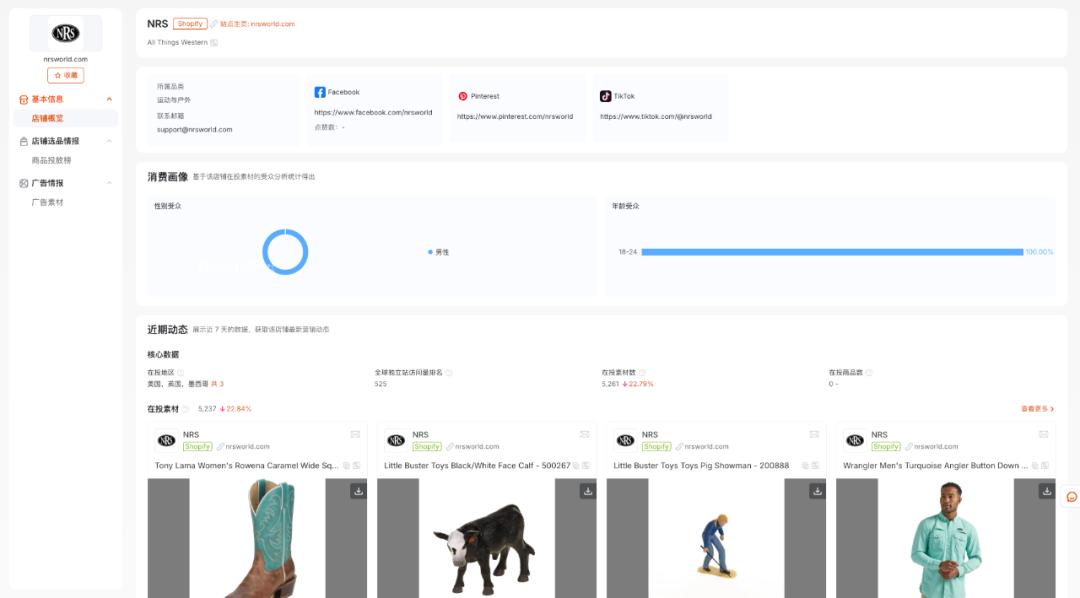Open the chat support widget icon
Image resolution: width=1080 pixels, height=598 pixels.
point(1071,497)
